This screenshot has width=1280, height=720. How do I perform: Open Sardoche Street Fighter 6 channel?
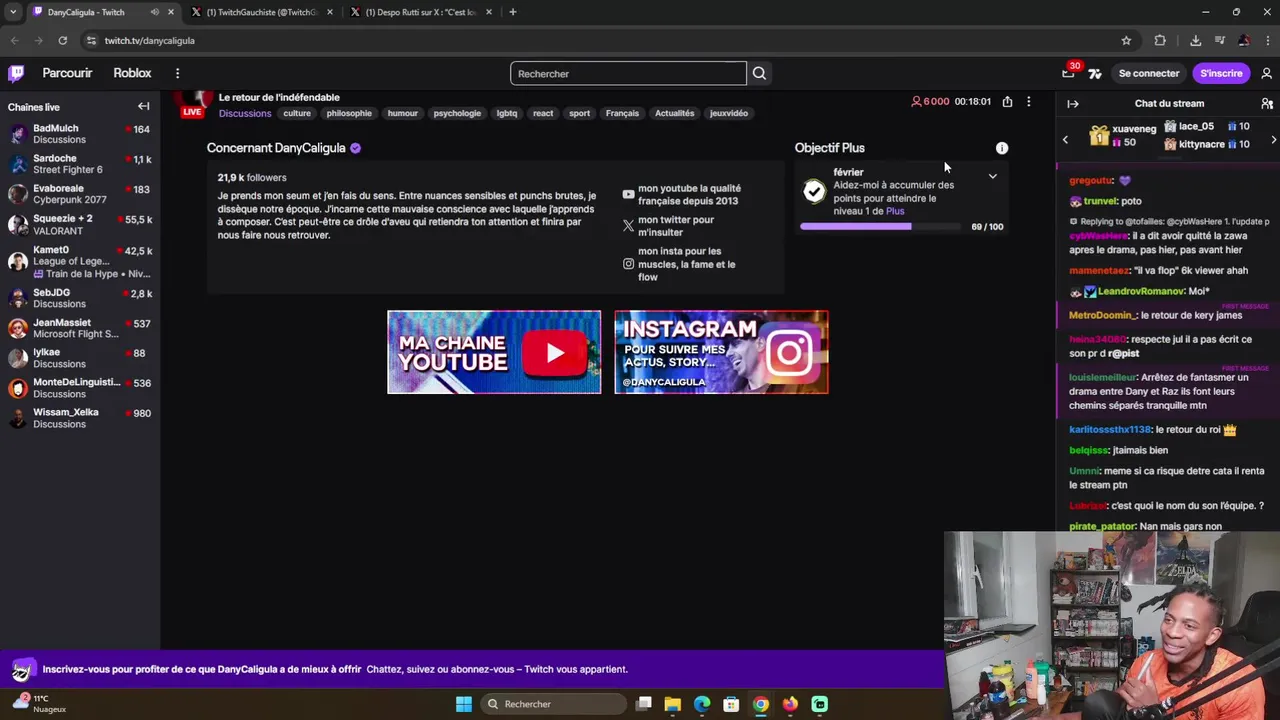80,164
